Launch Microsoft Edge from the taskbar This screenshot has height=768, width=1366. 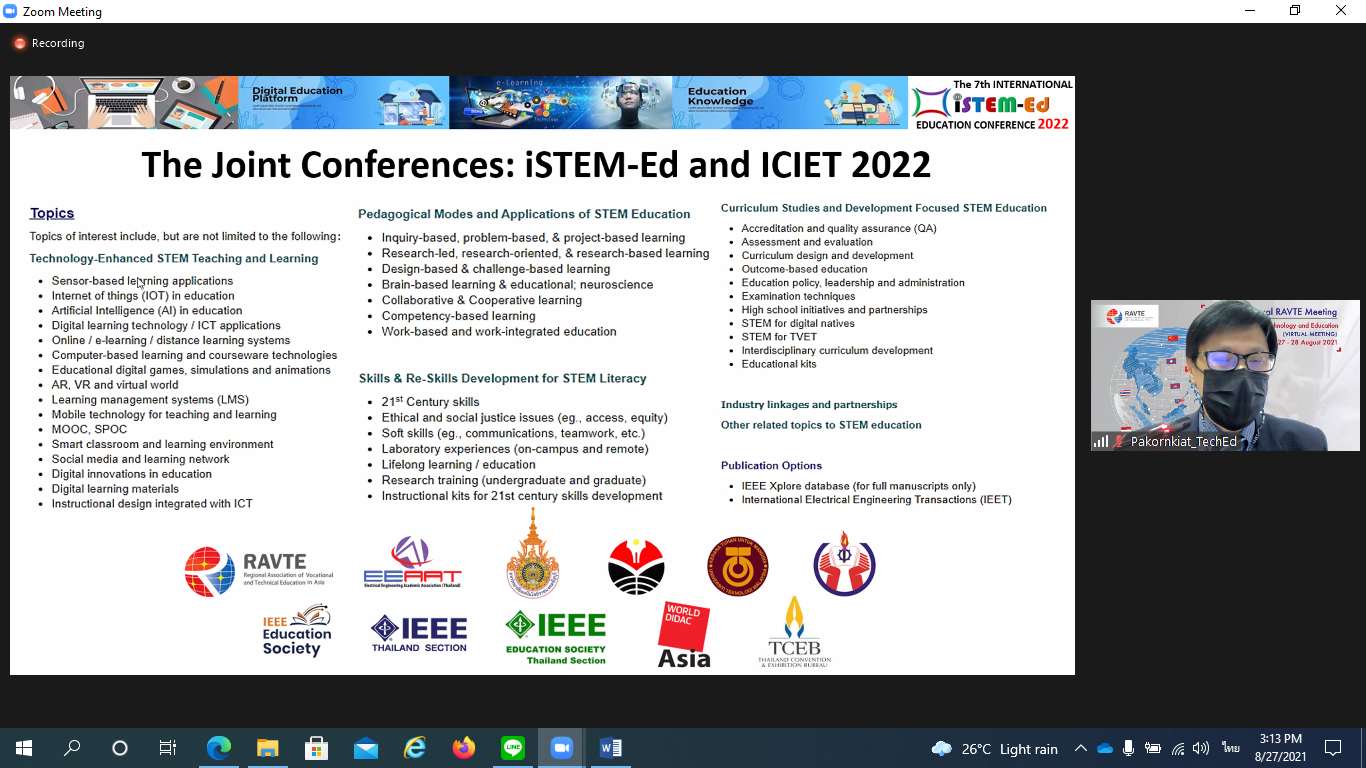click(219, 748)
